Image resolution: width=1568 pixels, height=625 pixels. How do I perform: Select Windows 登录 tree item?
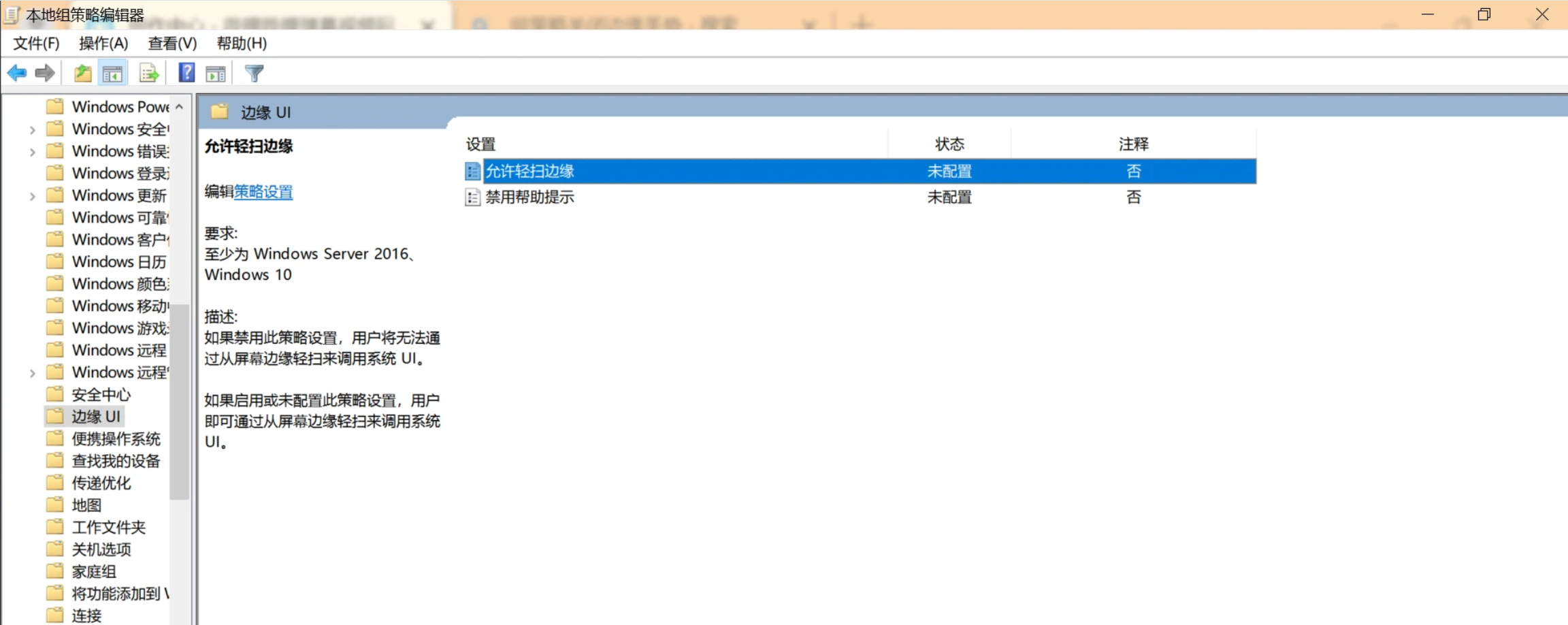click(x=120, y=174)
